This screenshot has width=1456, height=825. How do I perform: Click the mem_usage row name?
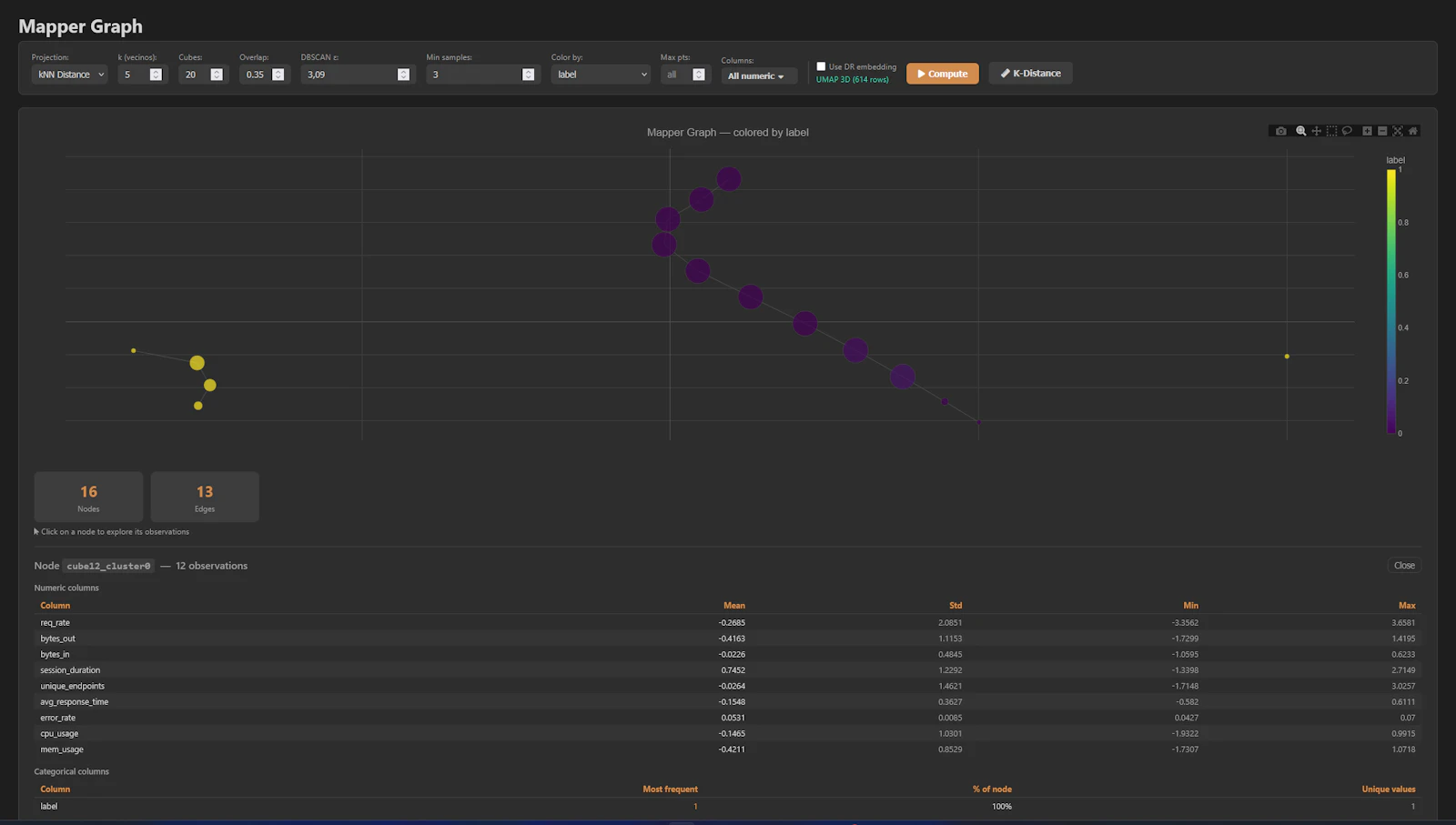(62, 750)
